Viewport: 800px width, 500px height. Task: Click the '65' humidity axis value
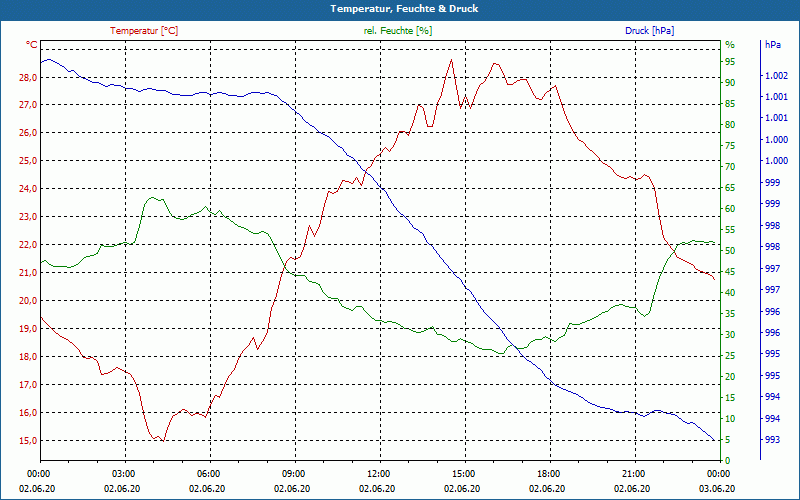pyautogui.click(x=730, y=188)
